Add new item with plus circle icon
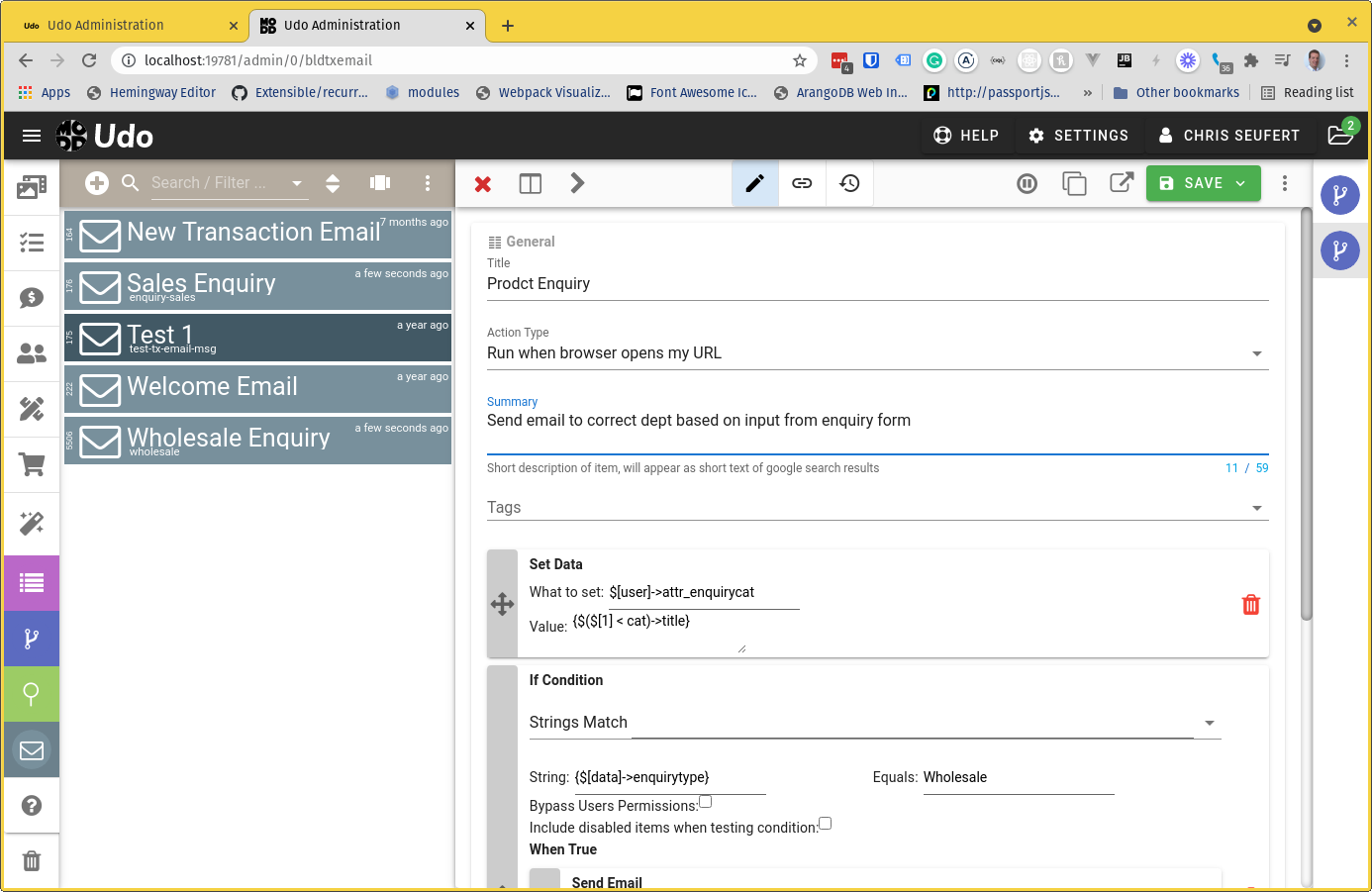 [x=97, y=182]
